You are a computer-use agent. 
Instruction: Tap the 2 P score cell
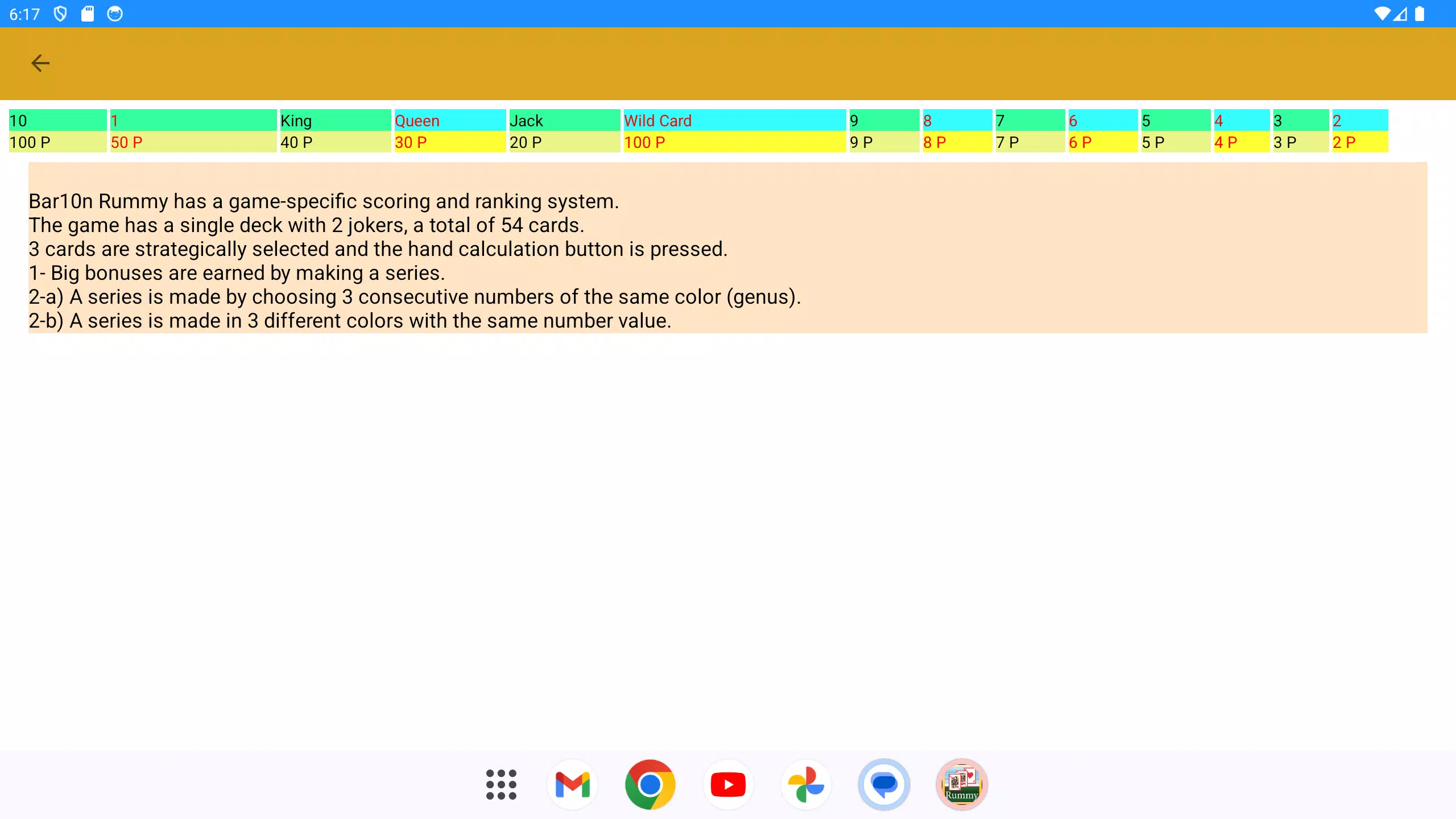[x=1359, y=142]
